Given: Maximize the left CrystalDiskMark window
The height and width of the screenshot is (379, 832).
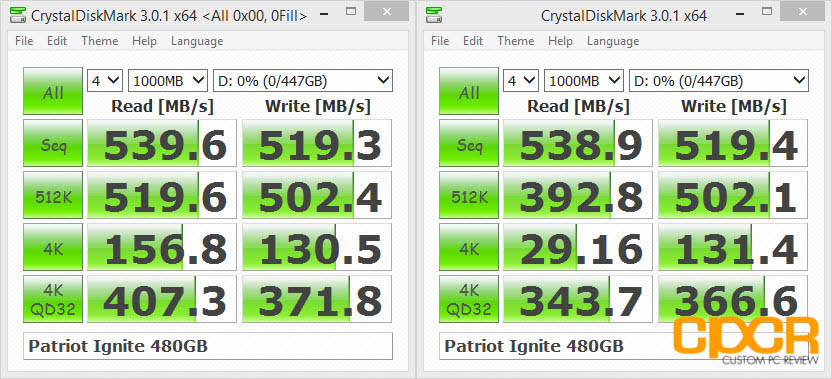Looking at the screenshot, I should pos(351,11).
